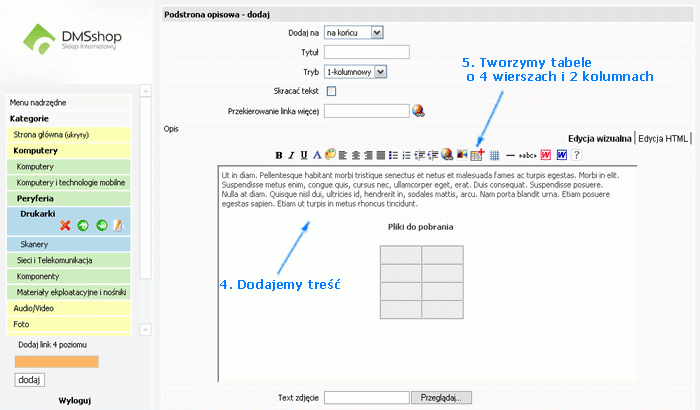Justify the text fully
This screenshot has width=700, height=410.
click(380, 155)
